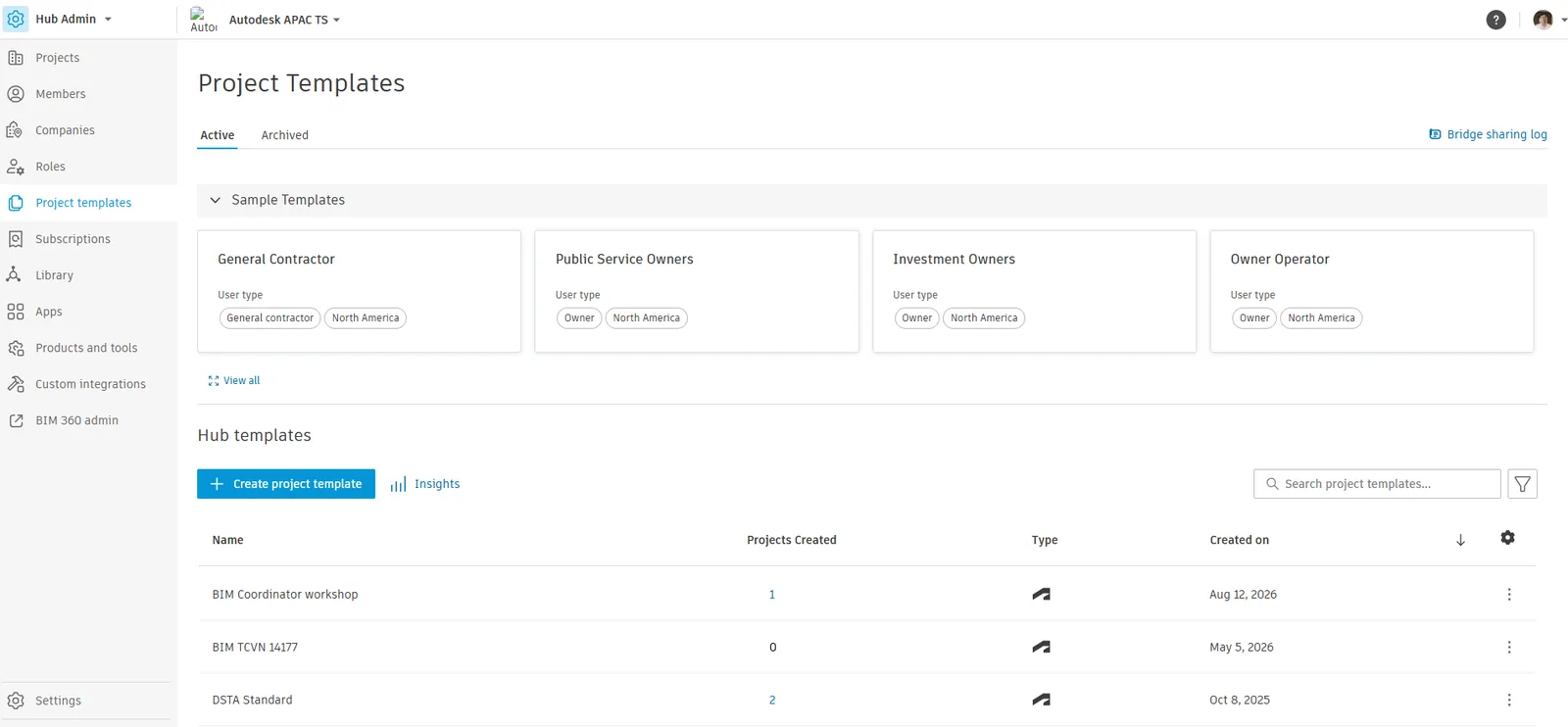The height and width of the screenshot is (727, 1568).
Task: Click the Products and tools icon
Action: click(x=16, y=348)
